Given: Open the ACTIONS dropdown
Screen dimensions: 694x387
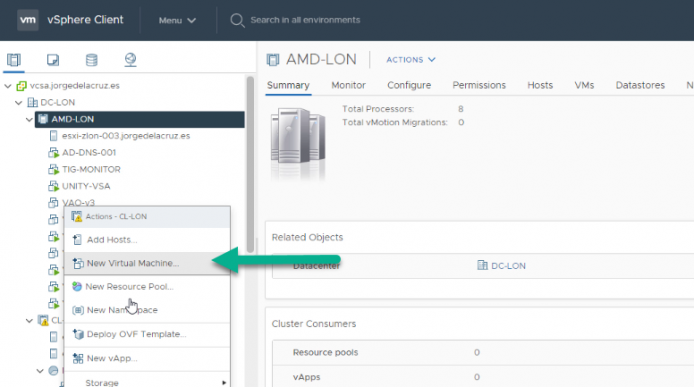Looking at the screenshot, I should (x=411, y=60).
